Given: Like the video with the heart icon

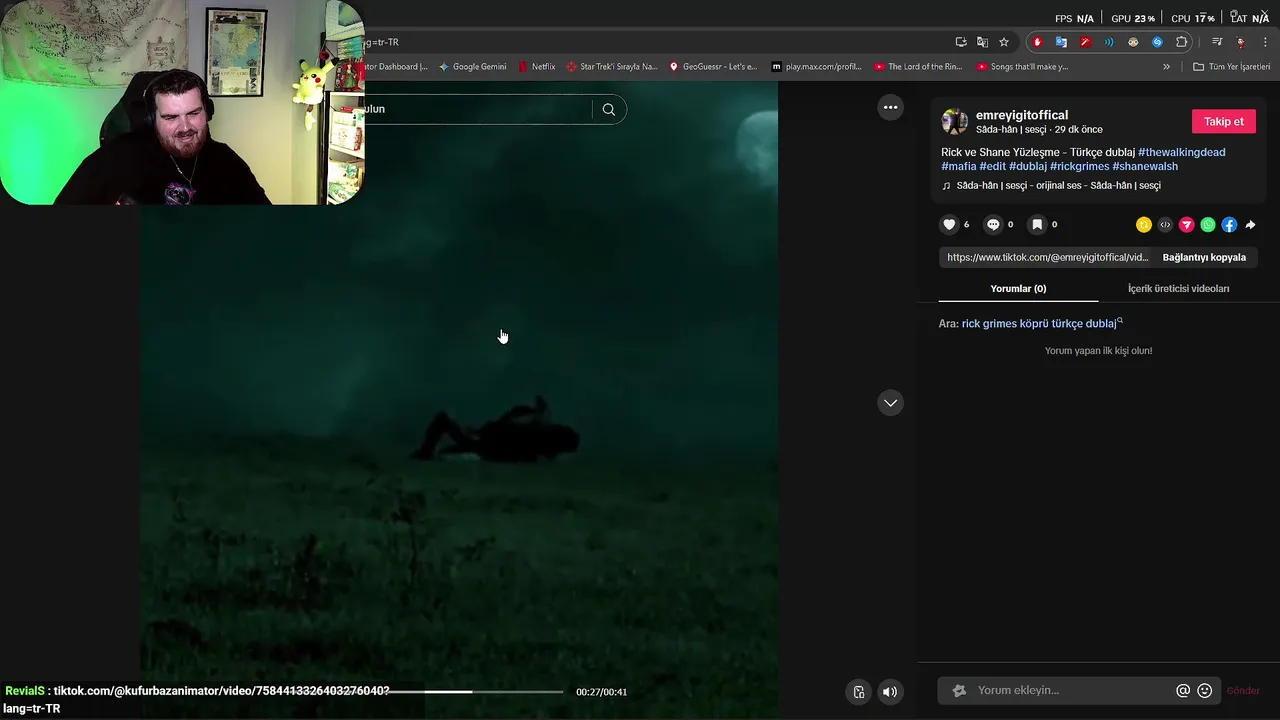Looking at the screenshot, I should pos(949,225).
